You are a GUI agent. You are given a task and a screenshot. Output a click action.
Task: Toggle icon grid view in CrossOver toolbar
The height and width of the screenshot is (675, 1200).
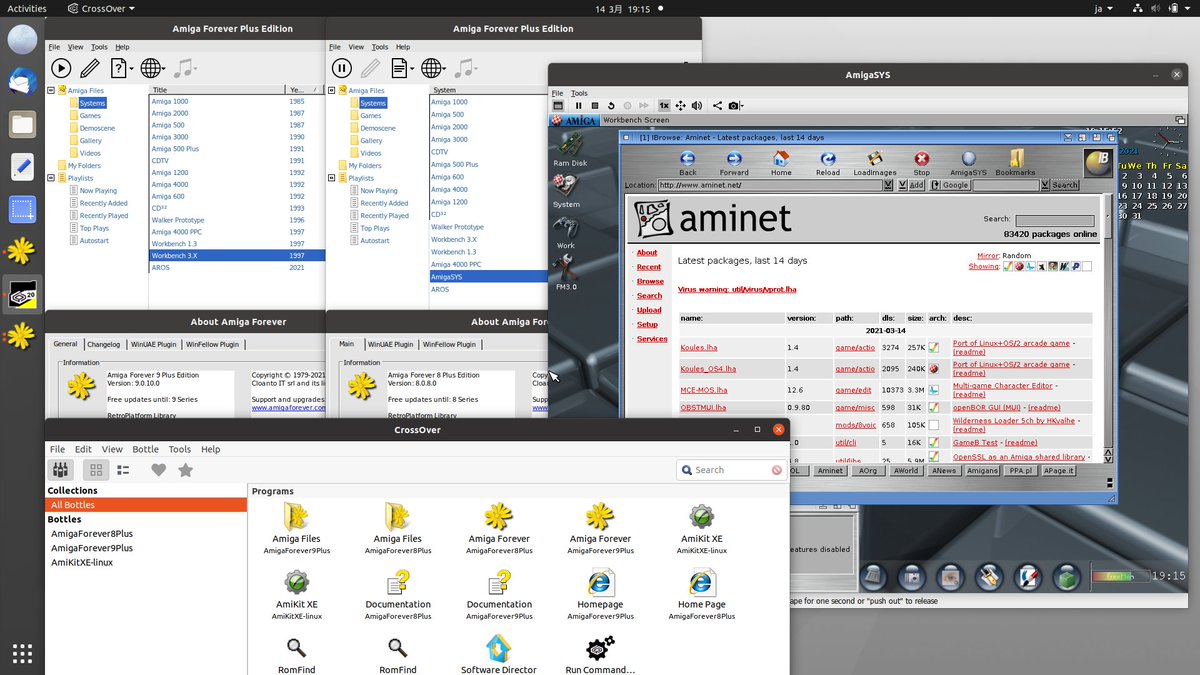coord(96,470)
